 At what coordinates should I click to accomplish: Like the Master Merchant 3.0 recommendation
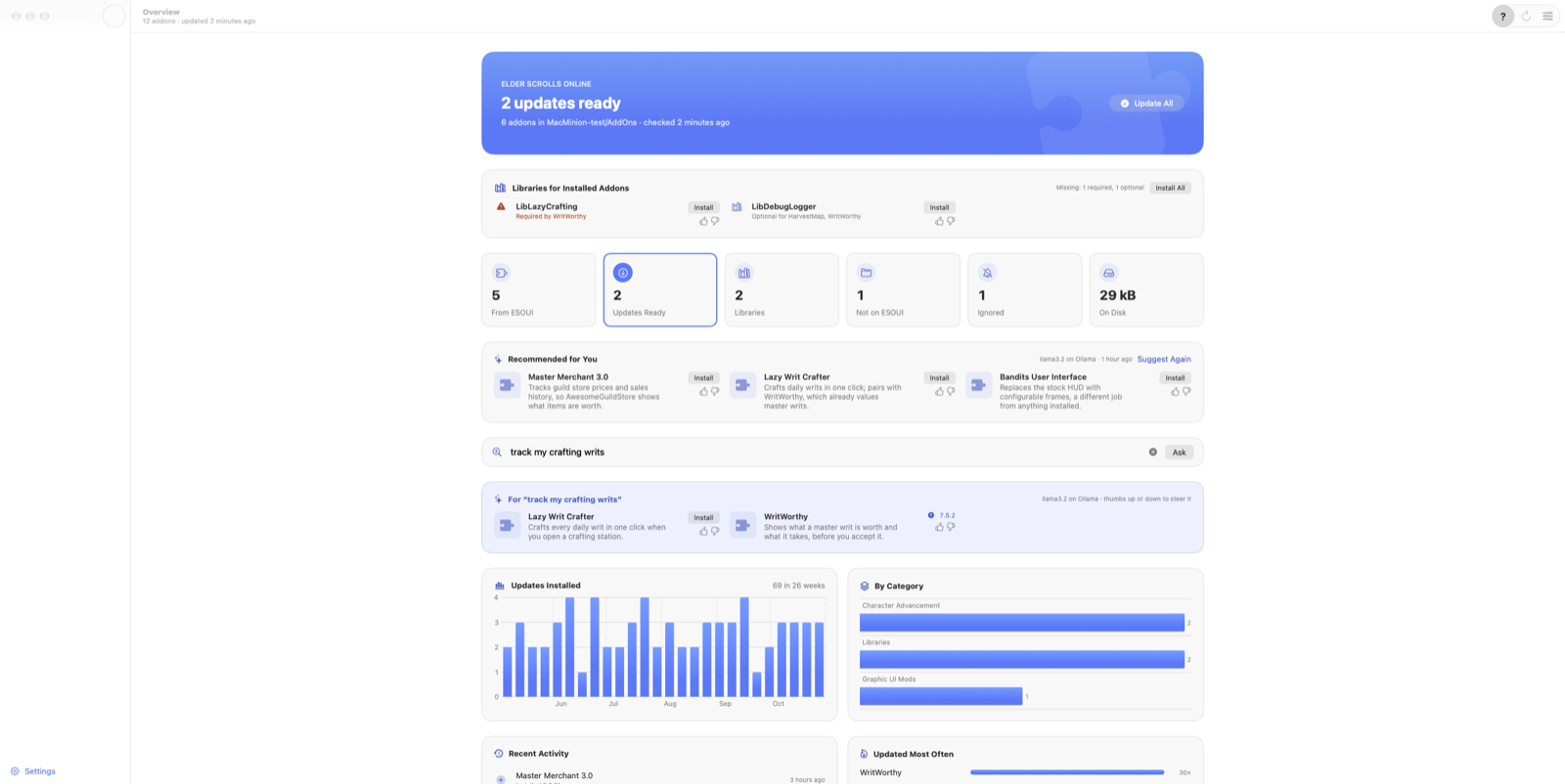(x=703, y=391)
